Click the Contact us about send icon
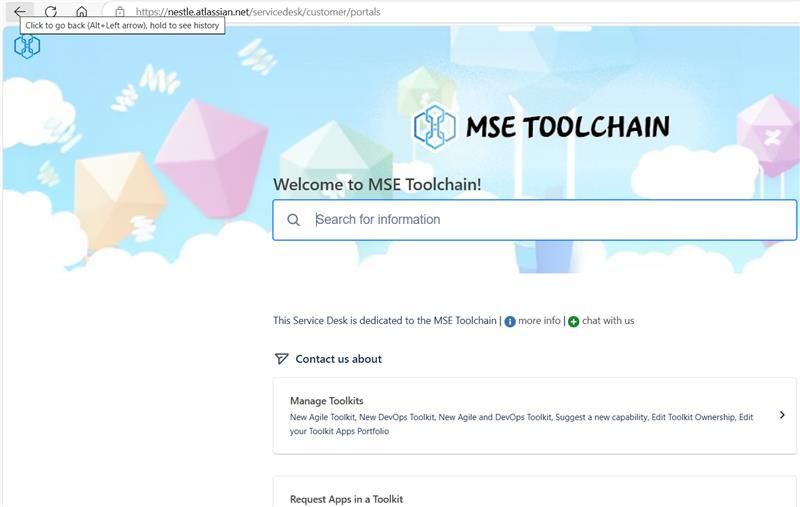 (282, 359)
